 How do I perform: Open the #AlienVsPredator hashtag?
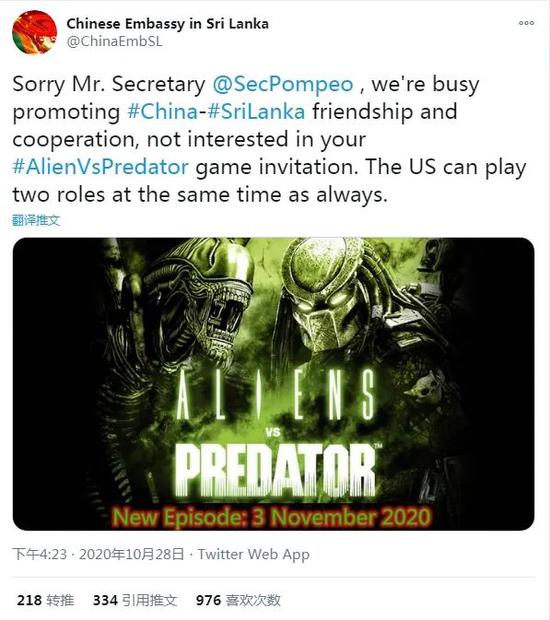[100, 167]
